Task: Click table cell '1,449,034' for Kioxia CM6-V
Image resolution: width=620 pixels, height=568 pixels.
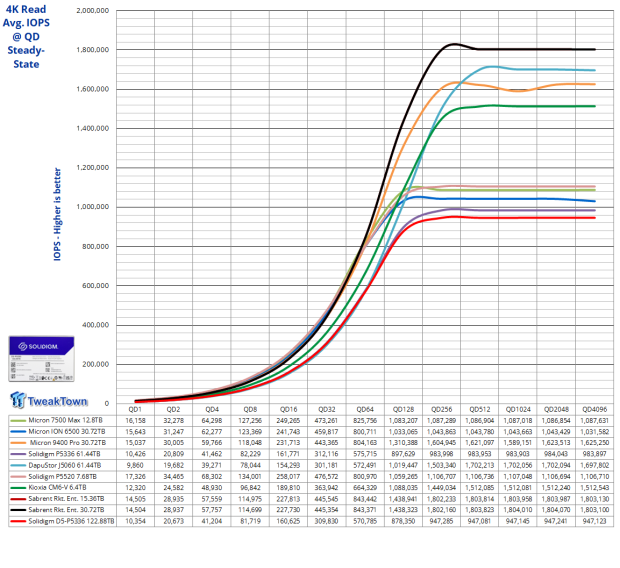Action: (x=441, y=487)
